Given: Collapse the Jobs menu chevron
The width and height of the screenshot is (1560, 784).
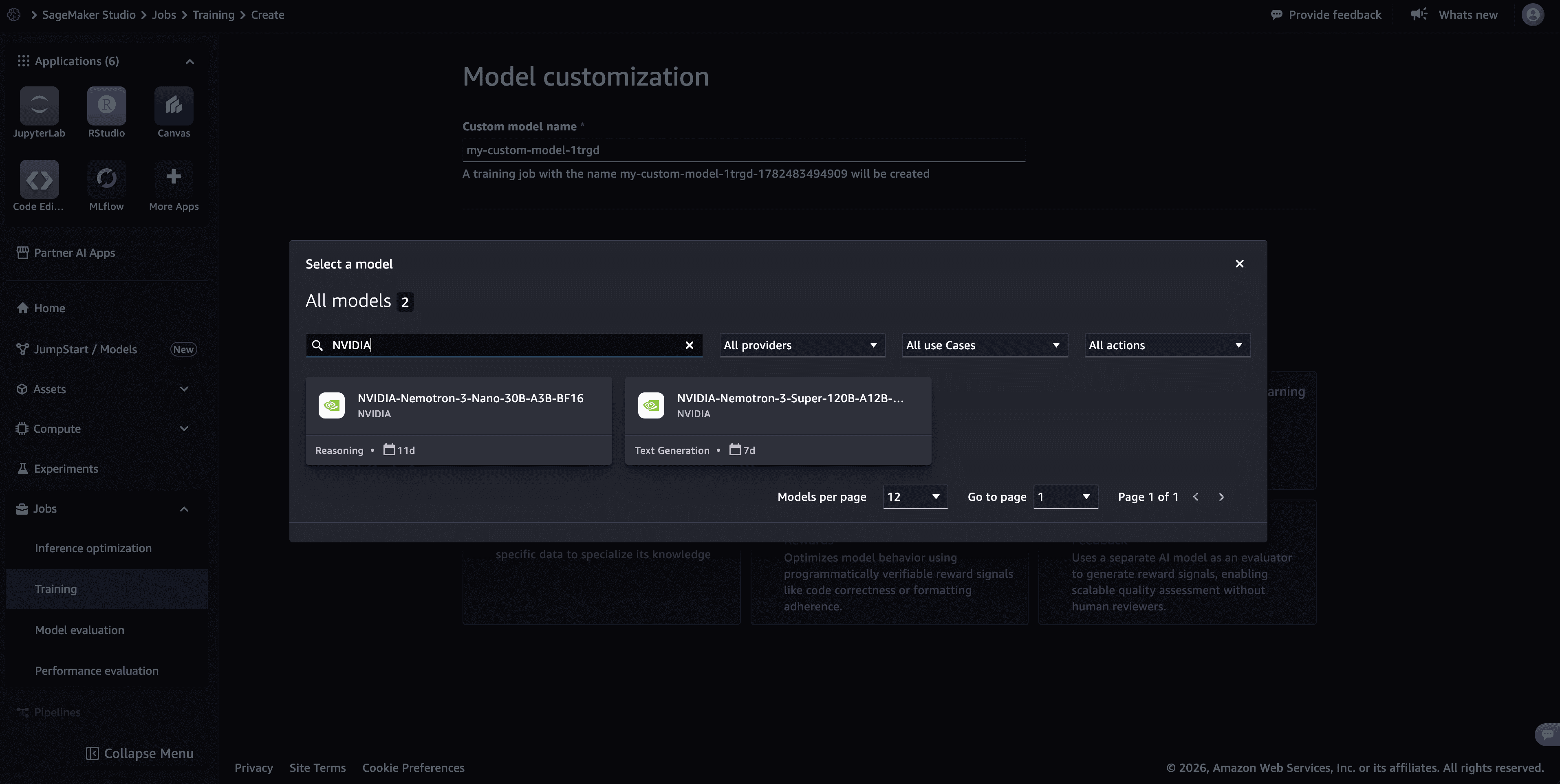Looking at the screenshot, I should (x=184, y=509).
